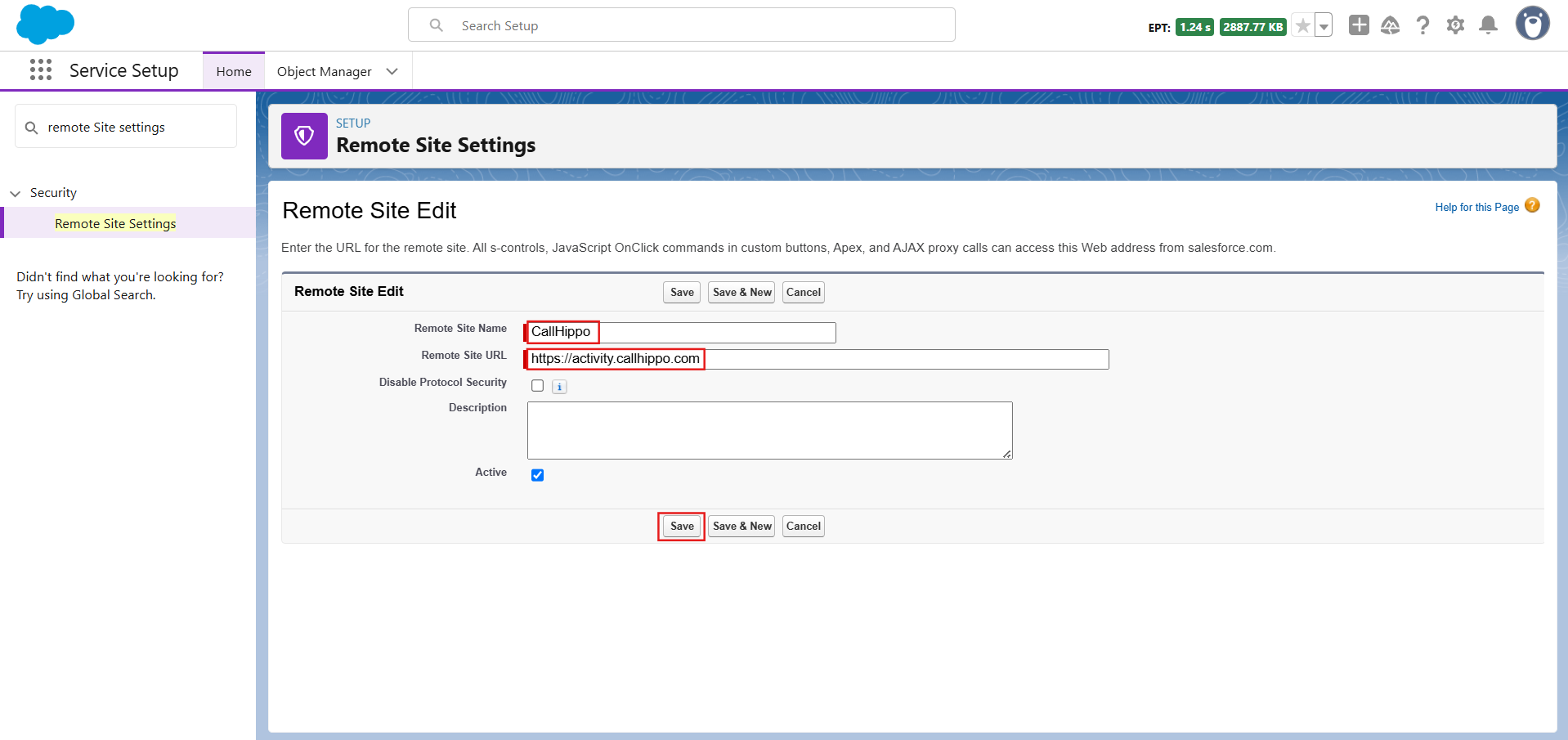Click the top Save button
This screenshot has height=740, width=1568.
682,292
